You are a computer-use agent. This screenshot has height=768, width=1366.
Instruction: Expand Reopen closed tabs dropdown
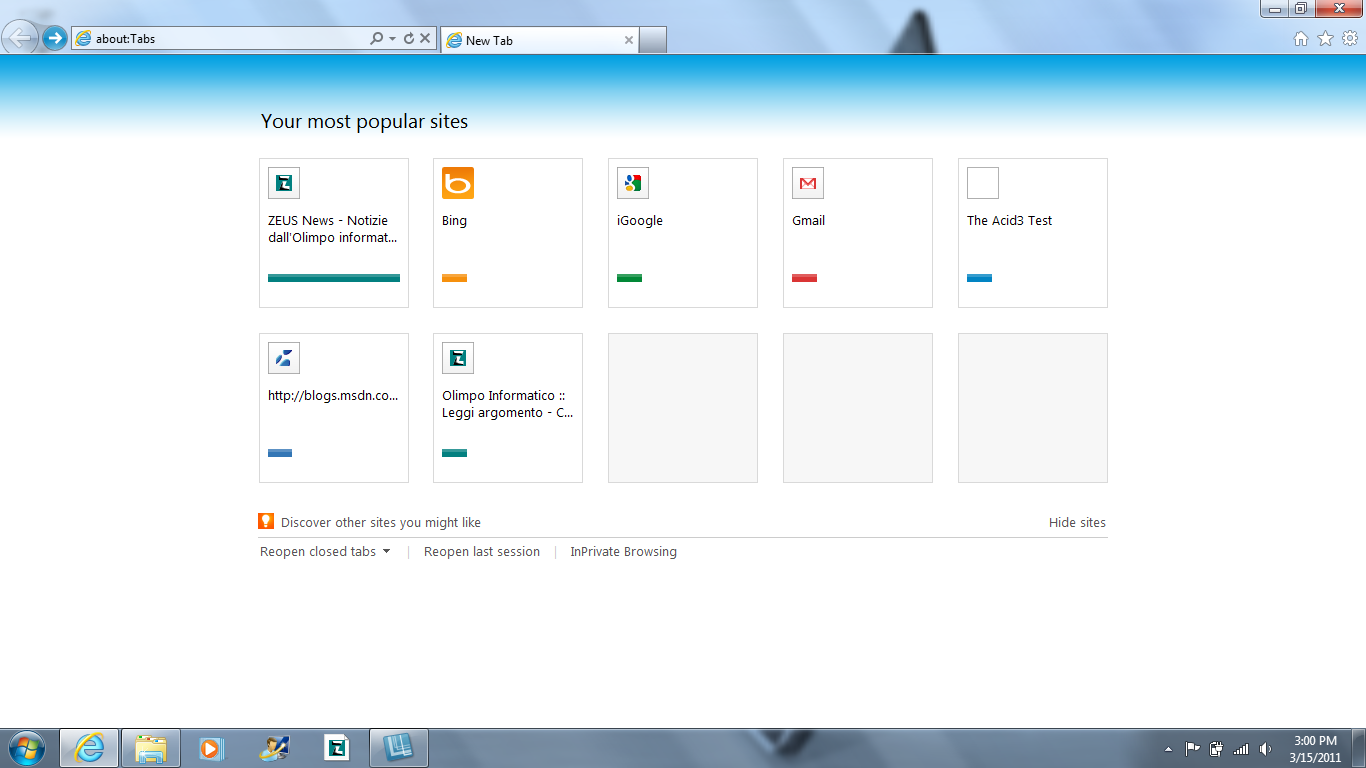pyautogui.click(x=325, y=552)
